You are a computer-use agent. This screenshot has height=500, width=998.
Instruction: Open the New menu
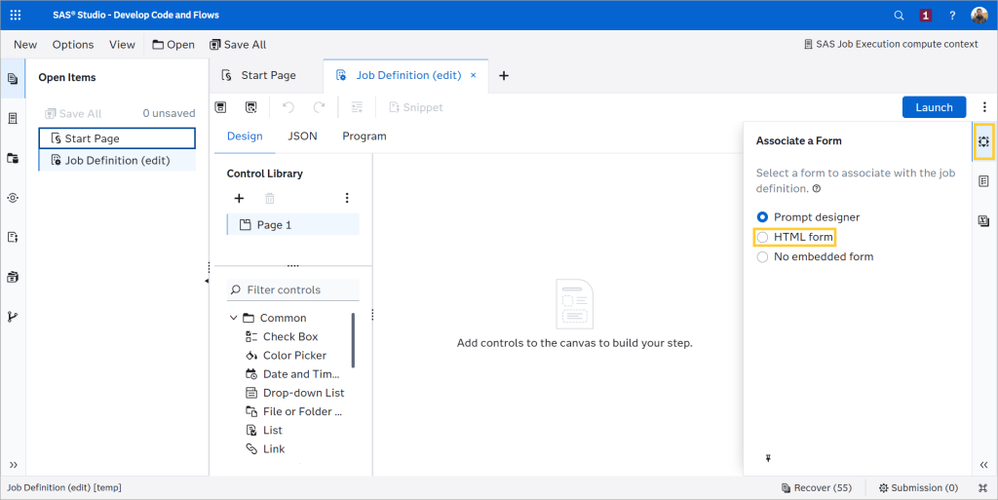pyautogui.click(x=25, y=45)
